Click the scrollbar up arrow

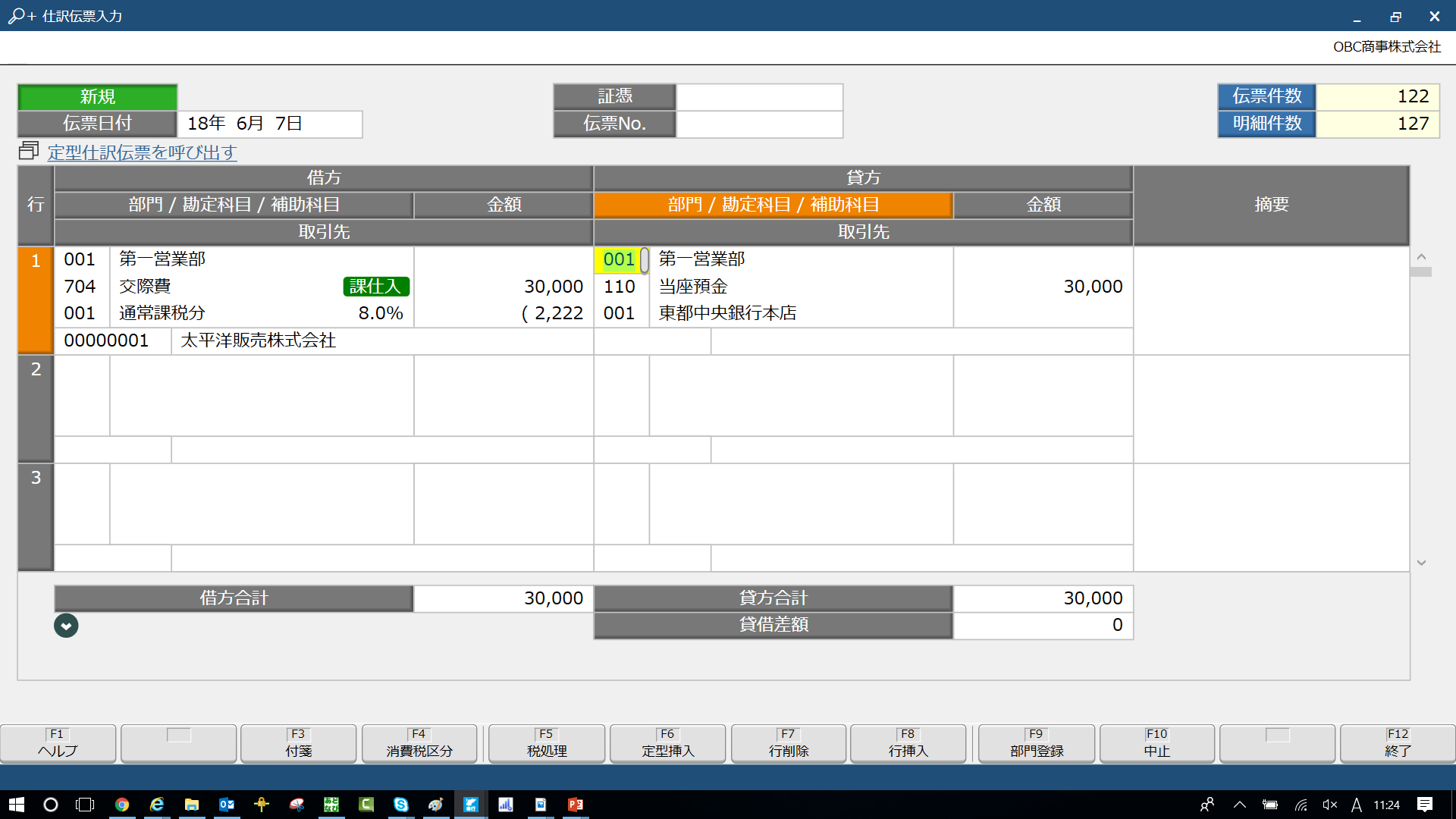1422,257
